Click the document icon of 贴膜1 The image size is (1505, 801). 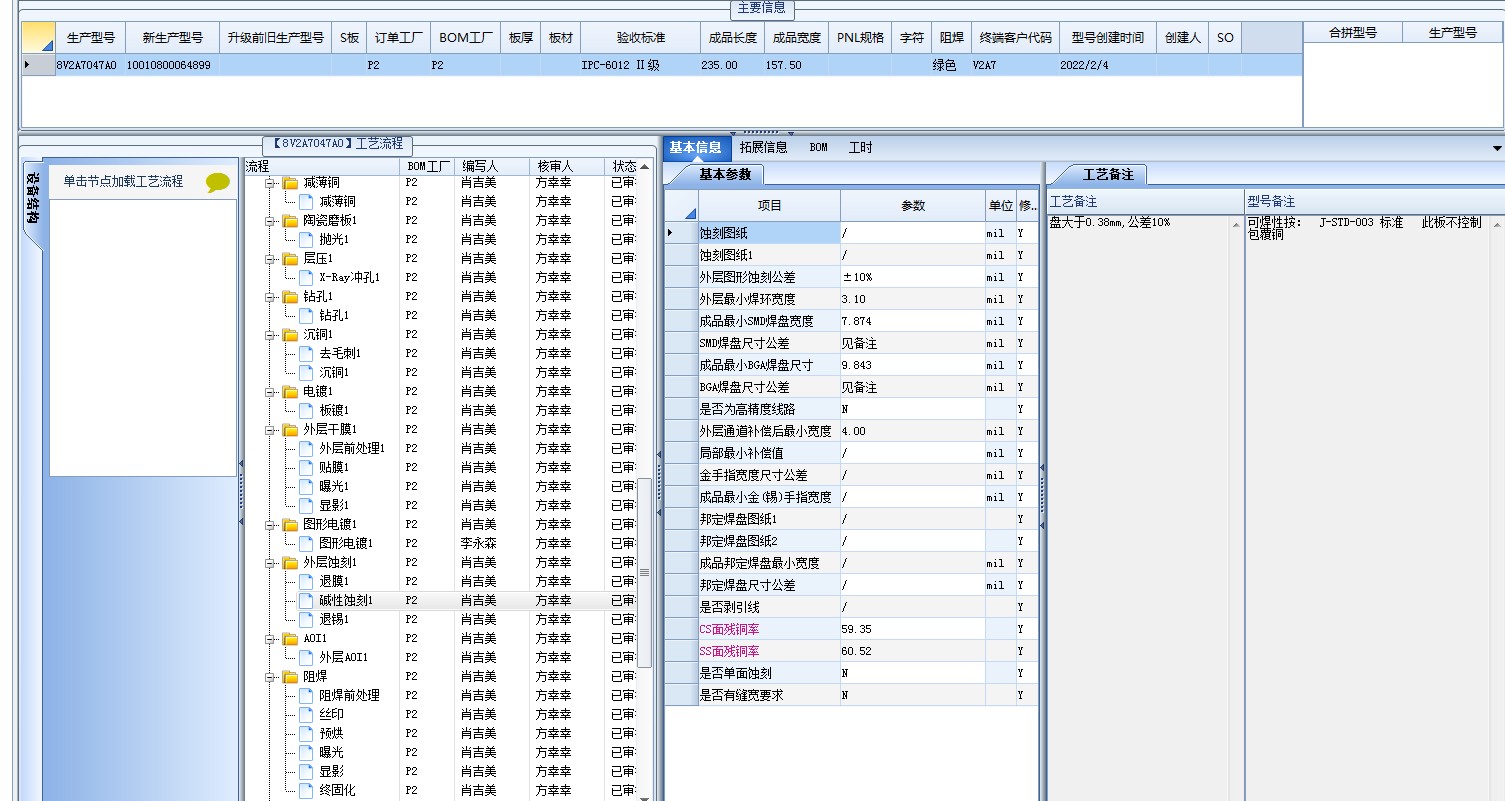[306, 468]
